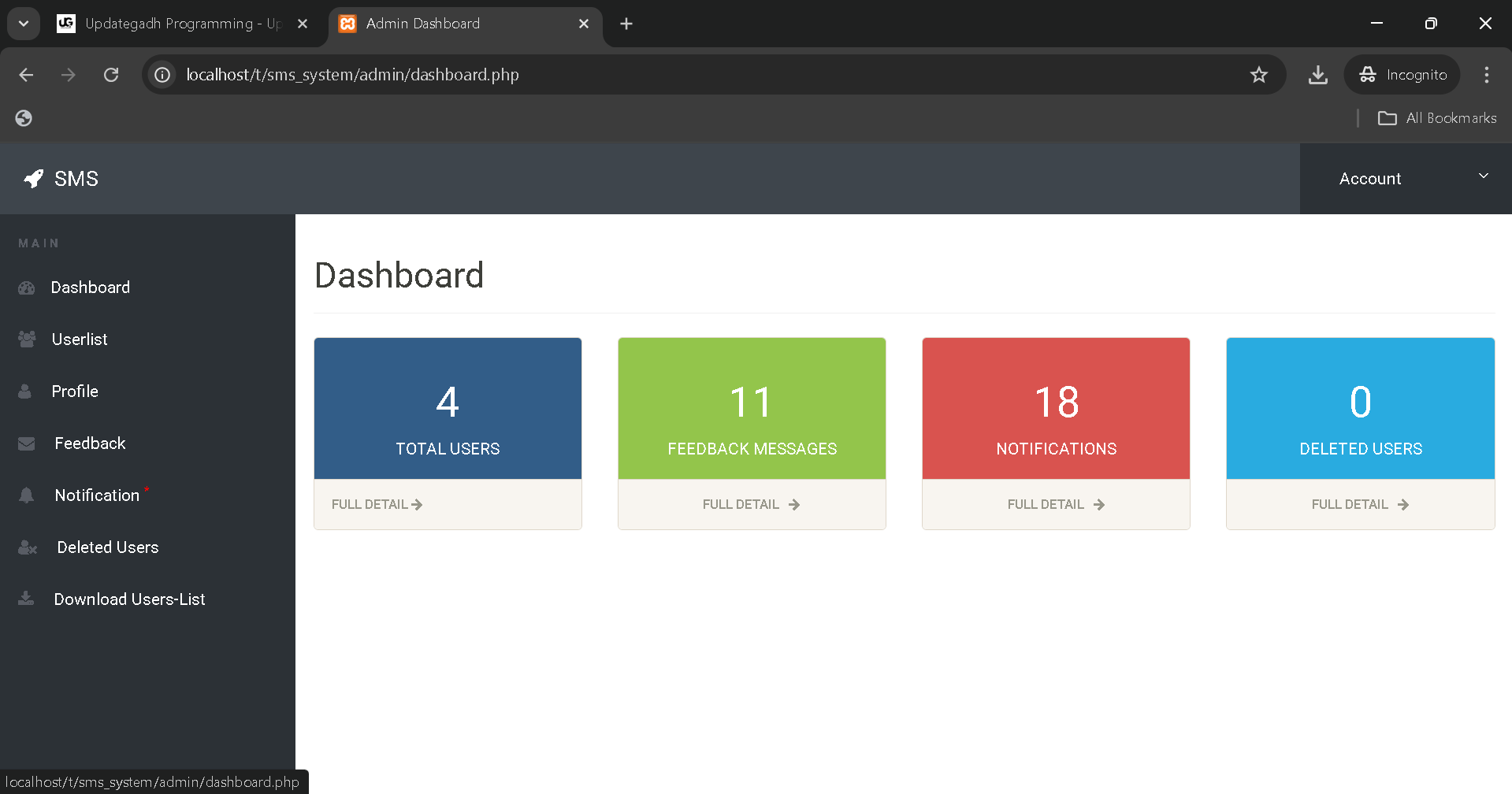Click the Notification bell icon
The width and height of the screenshot is (1512, 794).
[x=27, y=495]
